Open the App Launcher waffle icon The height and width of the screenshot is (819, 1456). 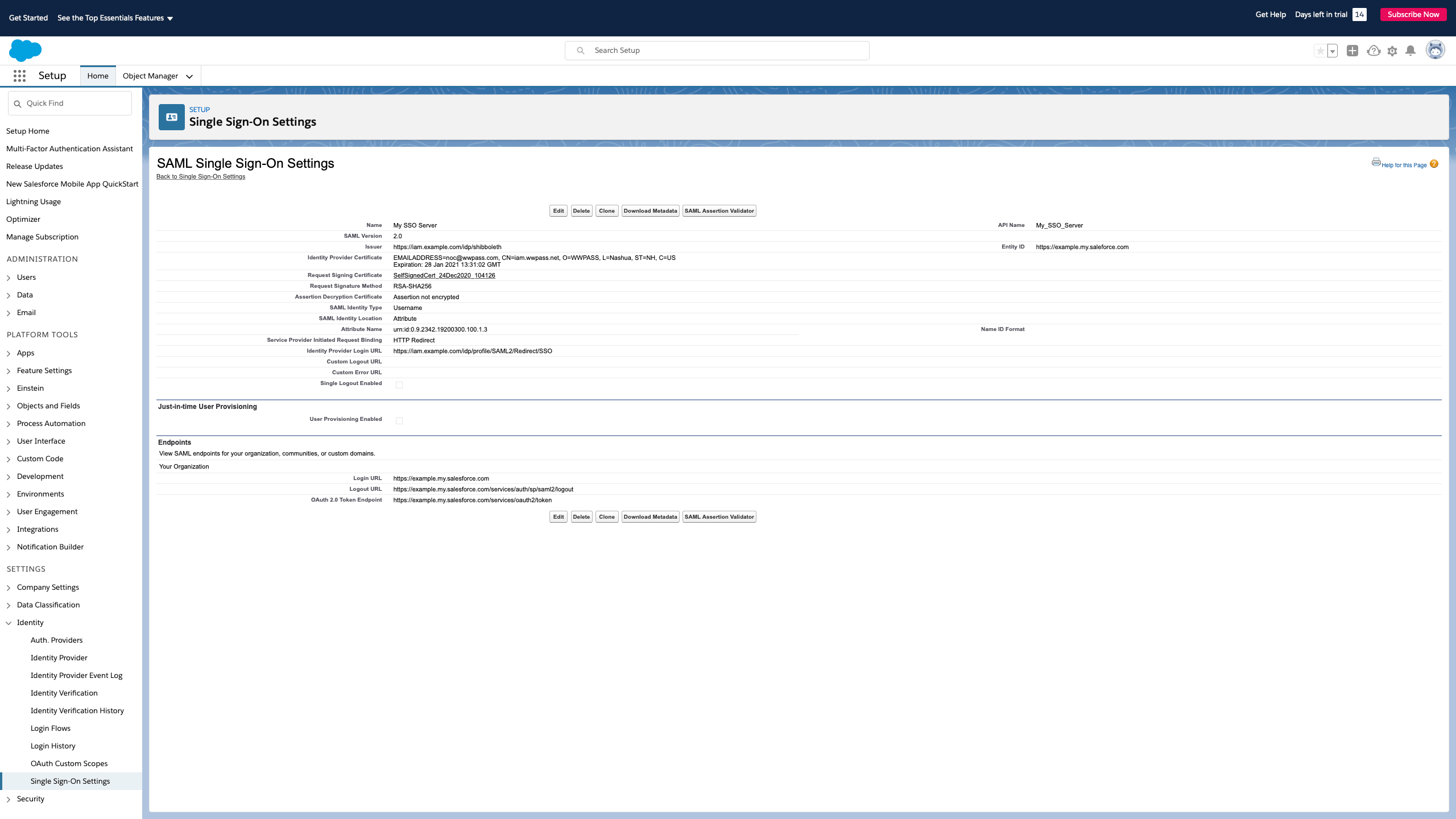tap(19, 75)
